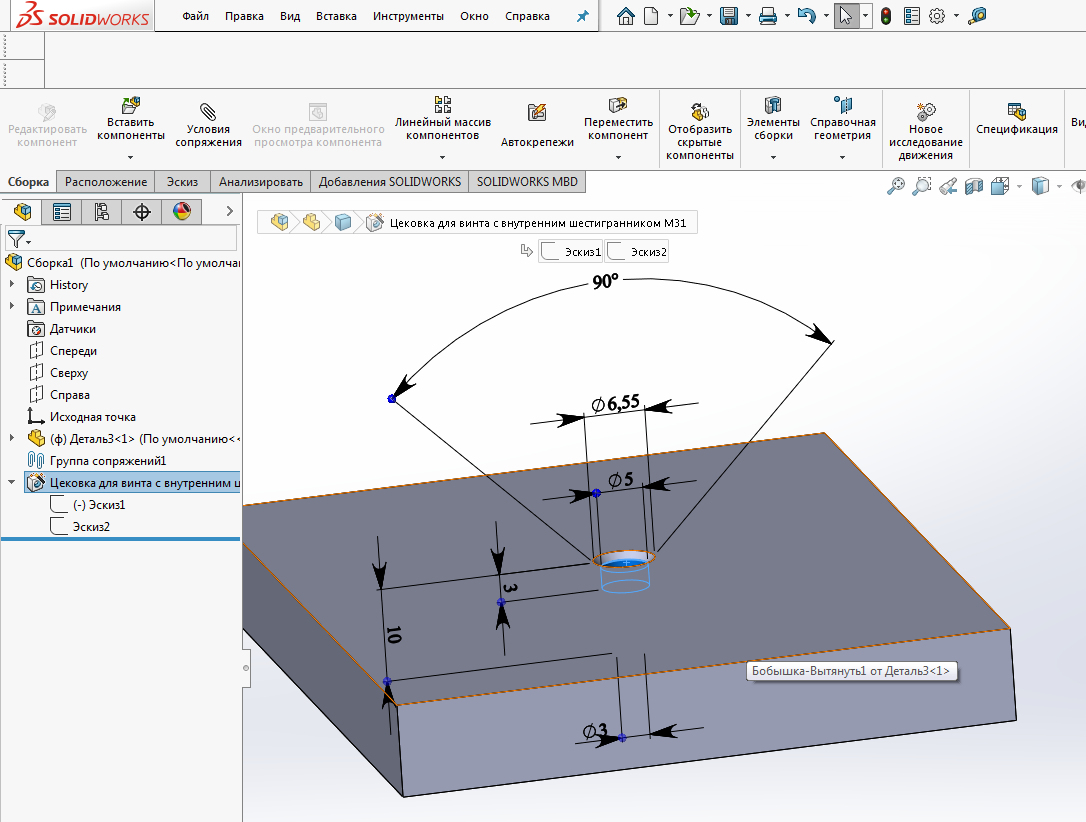The height and width of the screenshot is (822, 1086).
Task: Open the Measure tape tool
Action: (x=978, y=16)
